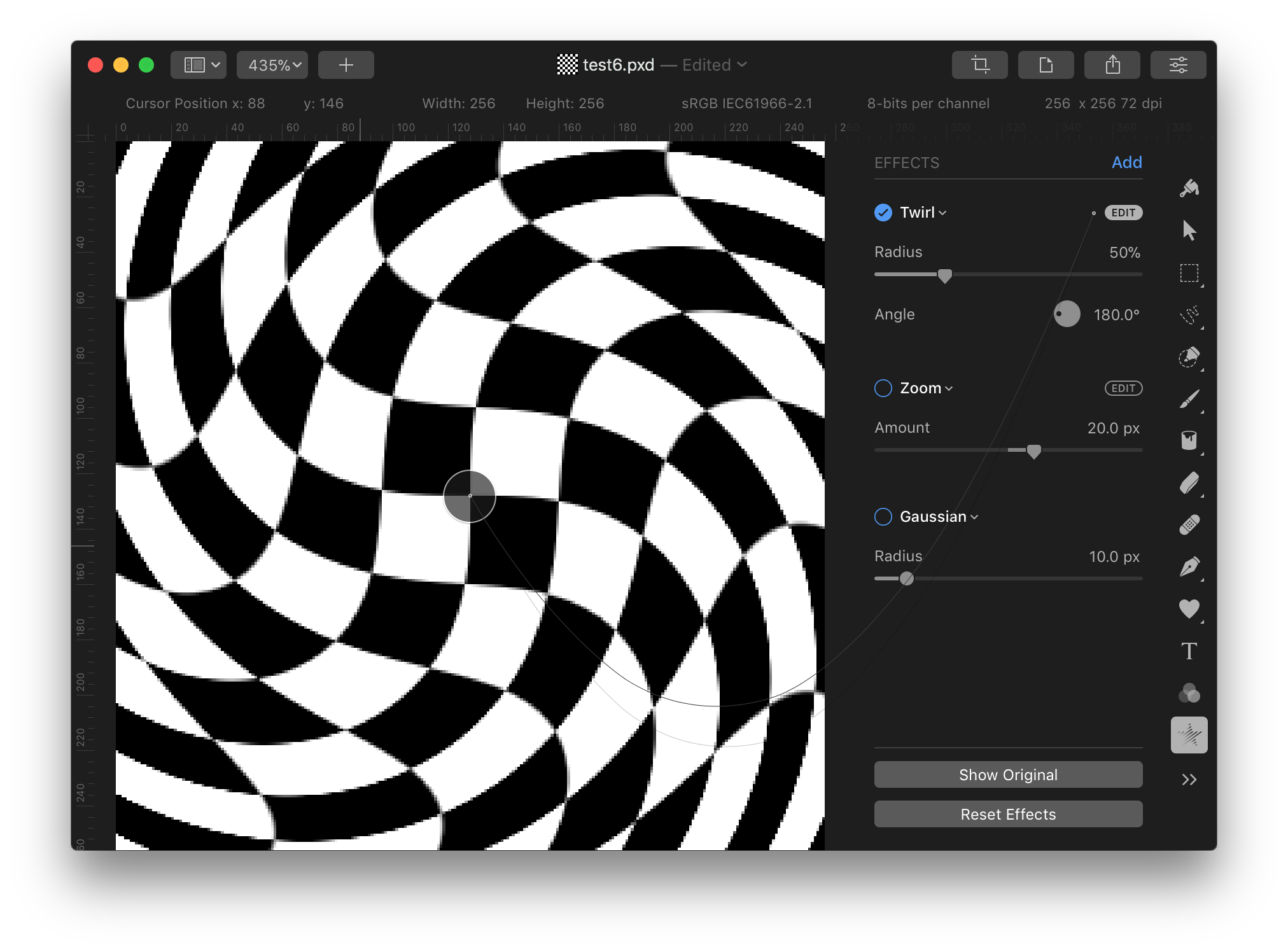Open the 435% zoom level dropdown
The width and height of the screenshot is (1288, 952).
[x=272, y=65]
